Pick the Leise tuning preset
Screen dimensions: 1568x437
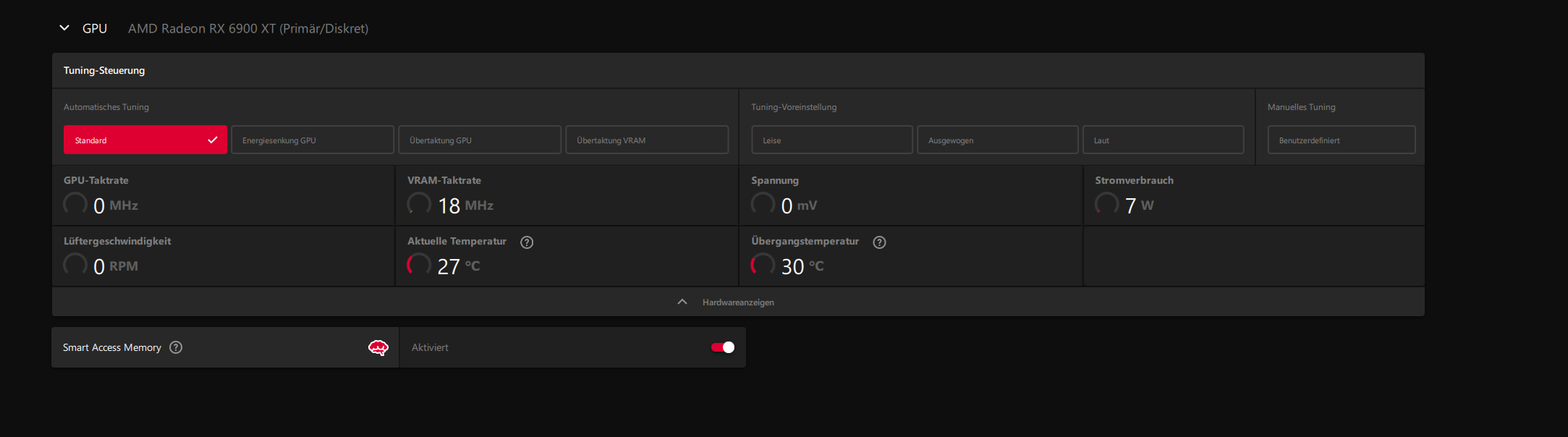[x=832, y=140]
